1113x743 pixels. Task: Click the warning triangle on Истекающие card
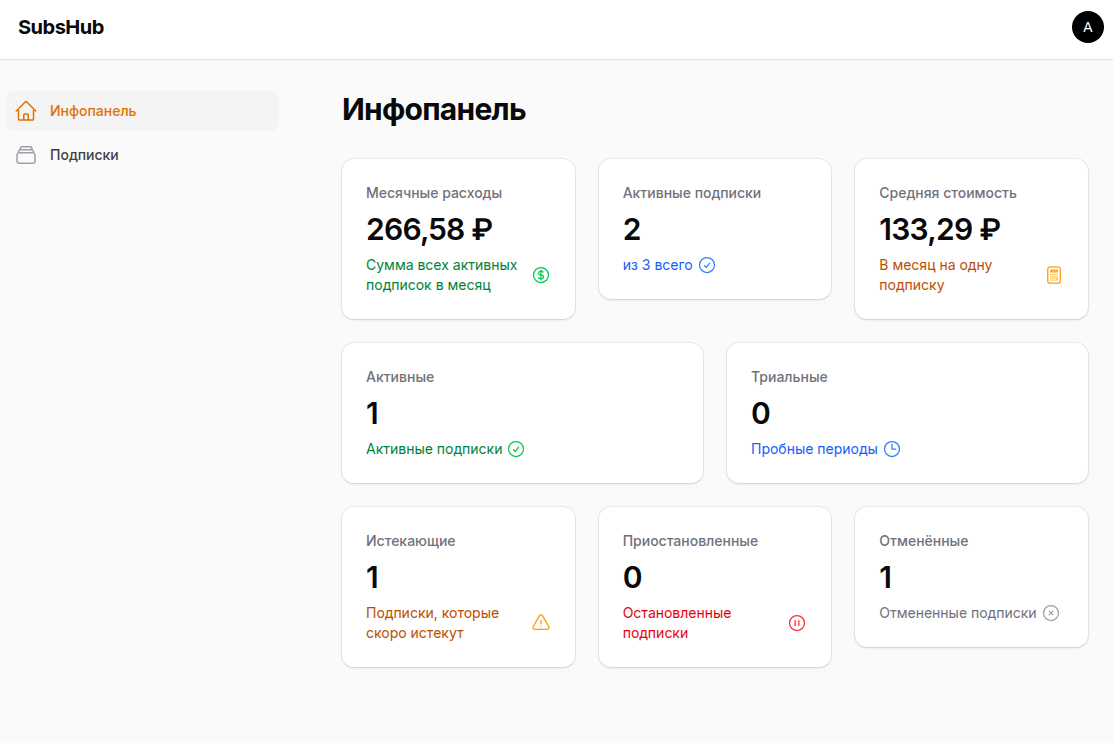pyautogui.click(x=541, y=622)
